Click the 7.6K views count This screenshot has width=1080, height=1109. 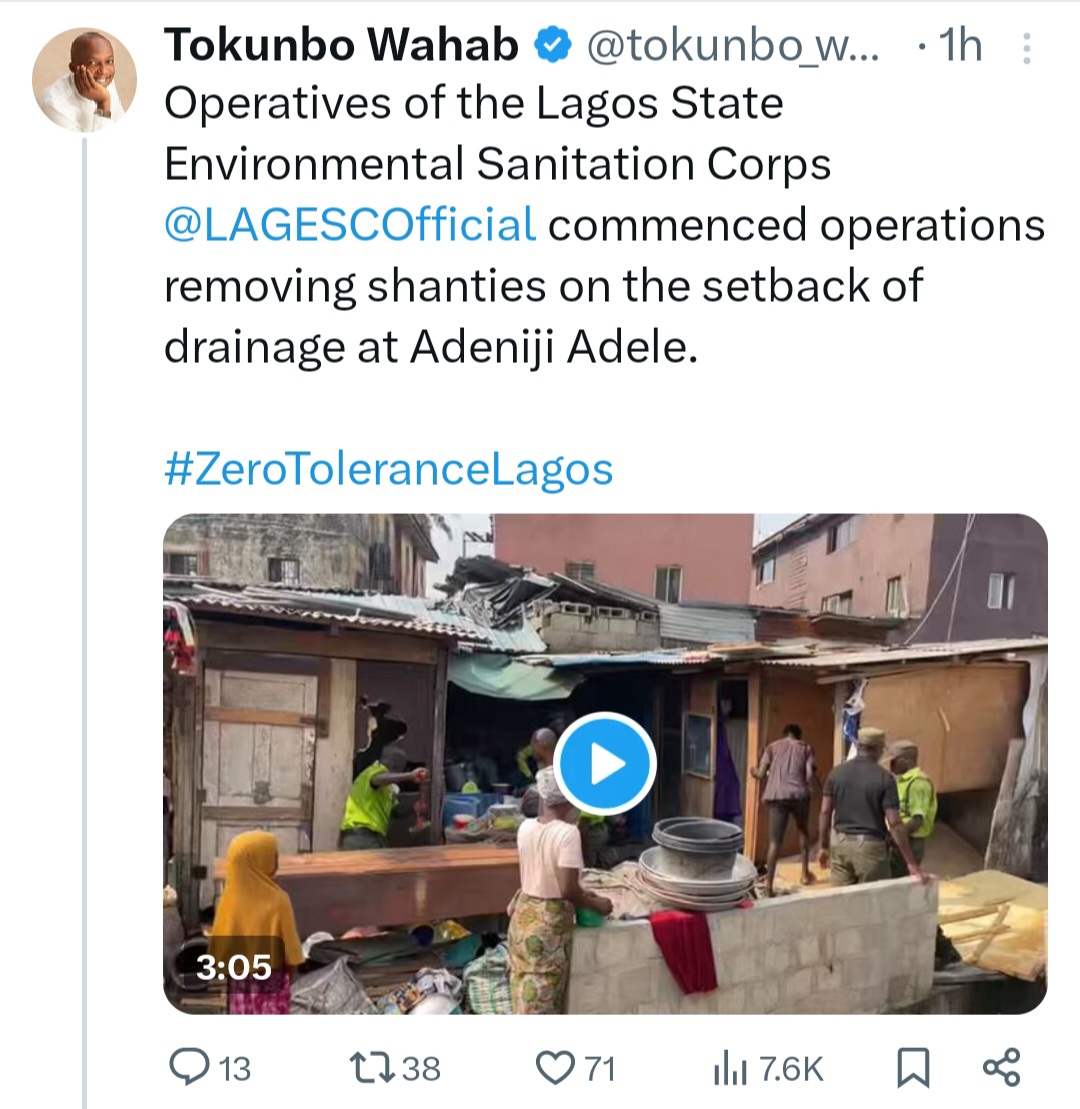[x=789, y=1069]
